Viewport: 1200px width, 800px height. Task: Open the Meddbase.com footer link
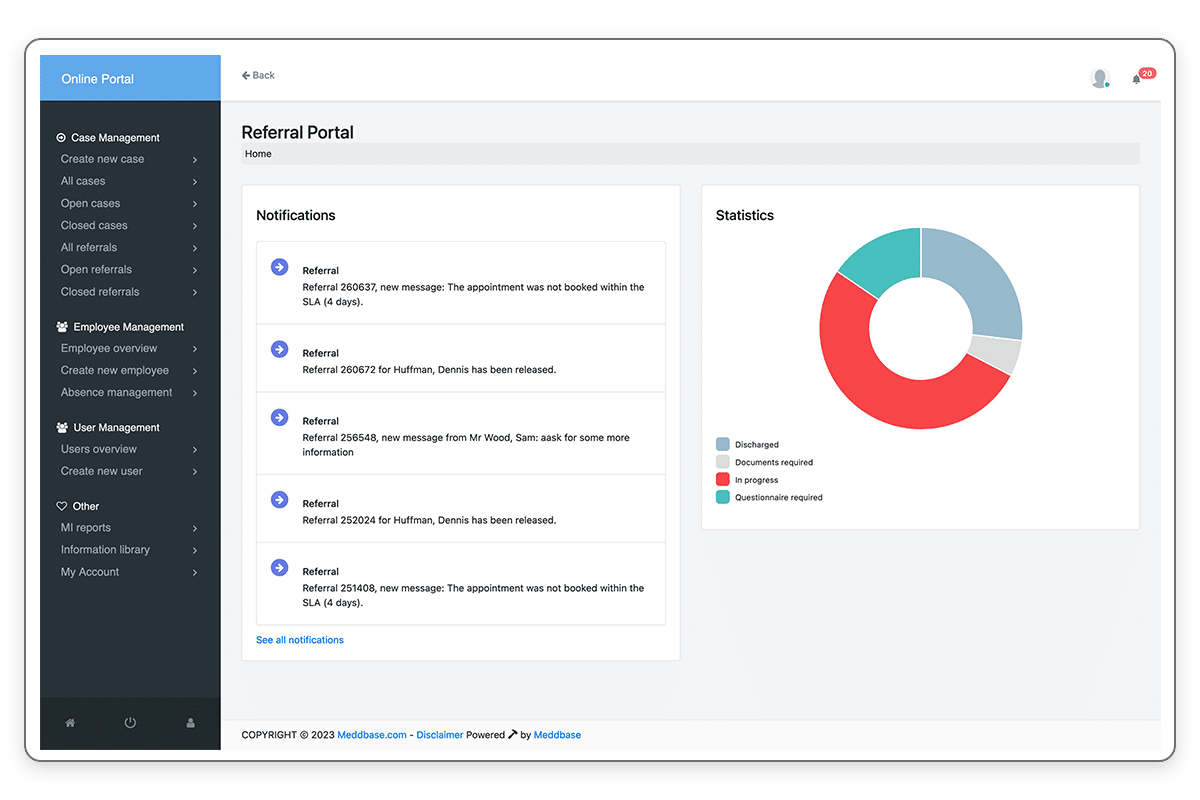click(372, 735)
